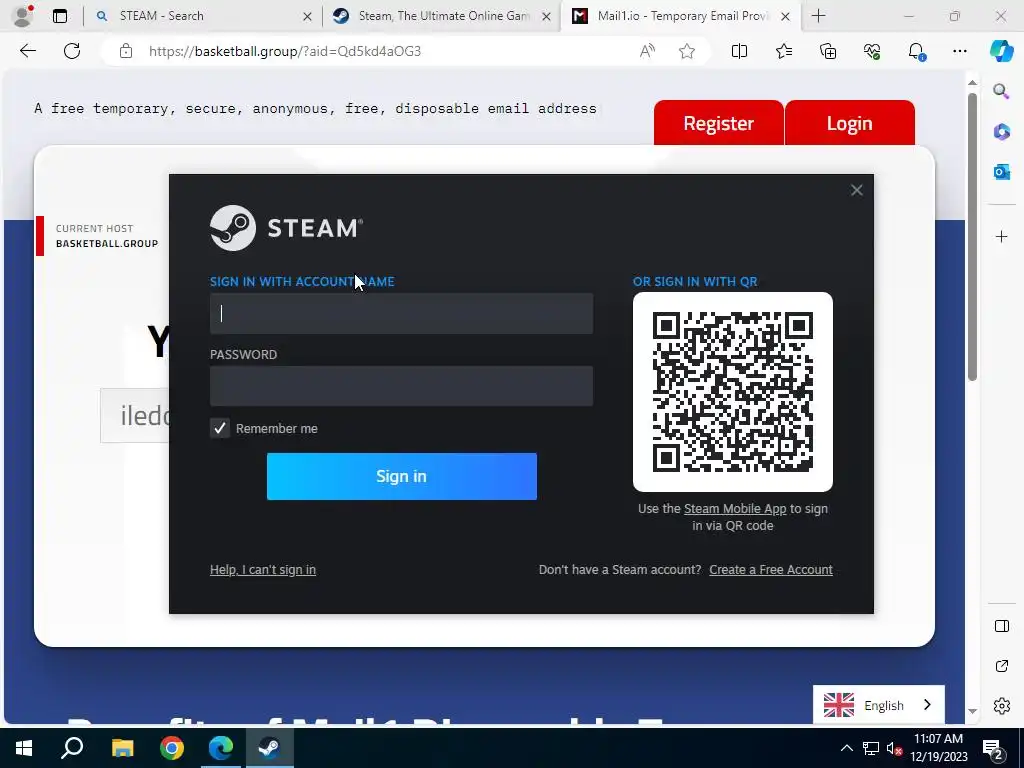The width and height of the screenshot is (1024, 768).
Task: Open Steam from the taskbar
Action: (269, 748)
